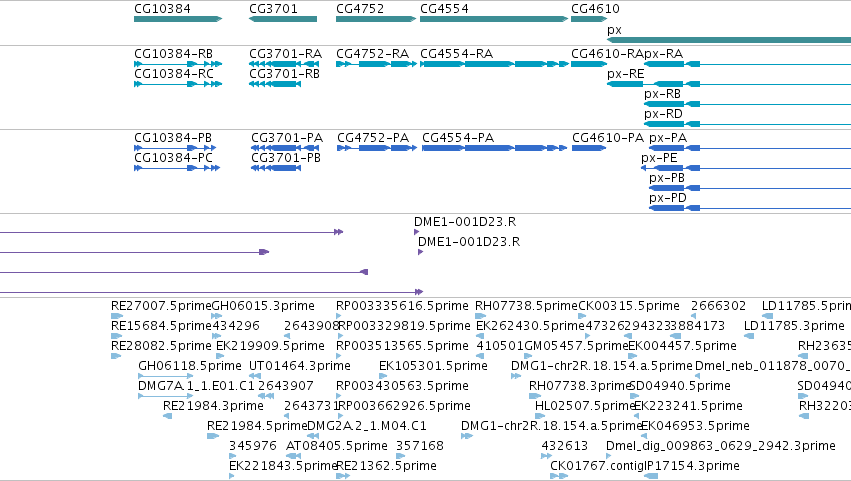Select the px-PB protein label
Viewport: 851px width, 481px height.
tap(666, 178)
